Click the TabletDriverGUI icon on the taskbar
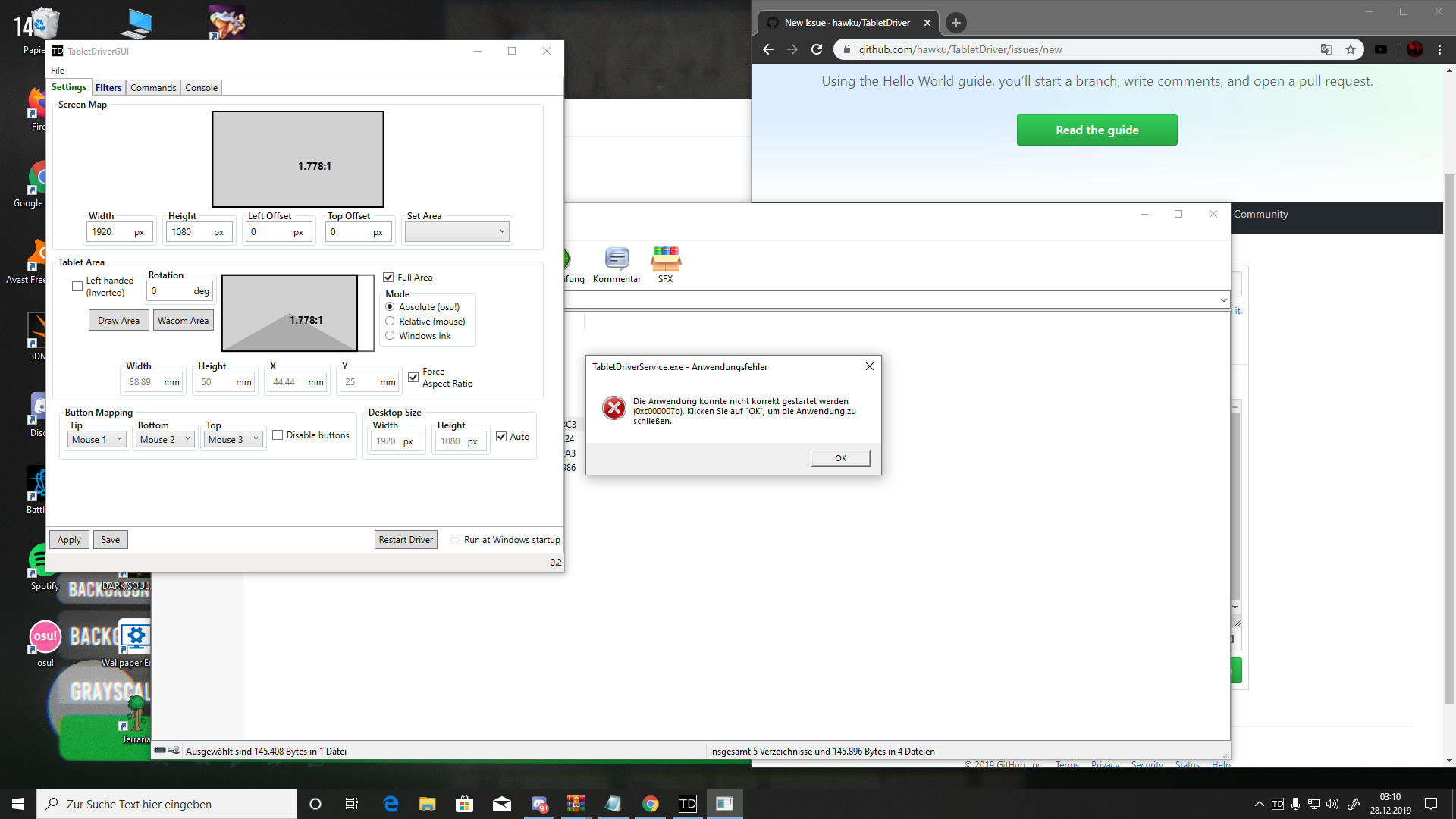 pyautogui.click(x=687, y=803)
